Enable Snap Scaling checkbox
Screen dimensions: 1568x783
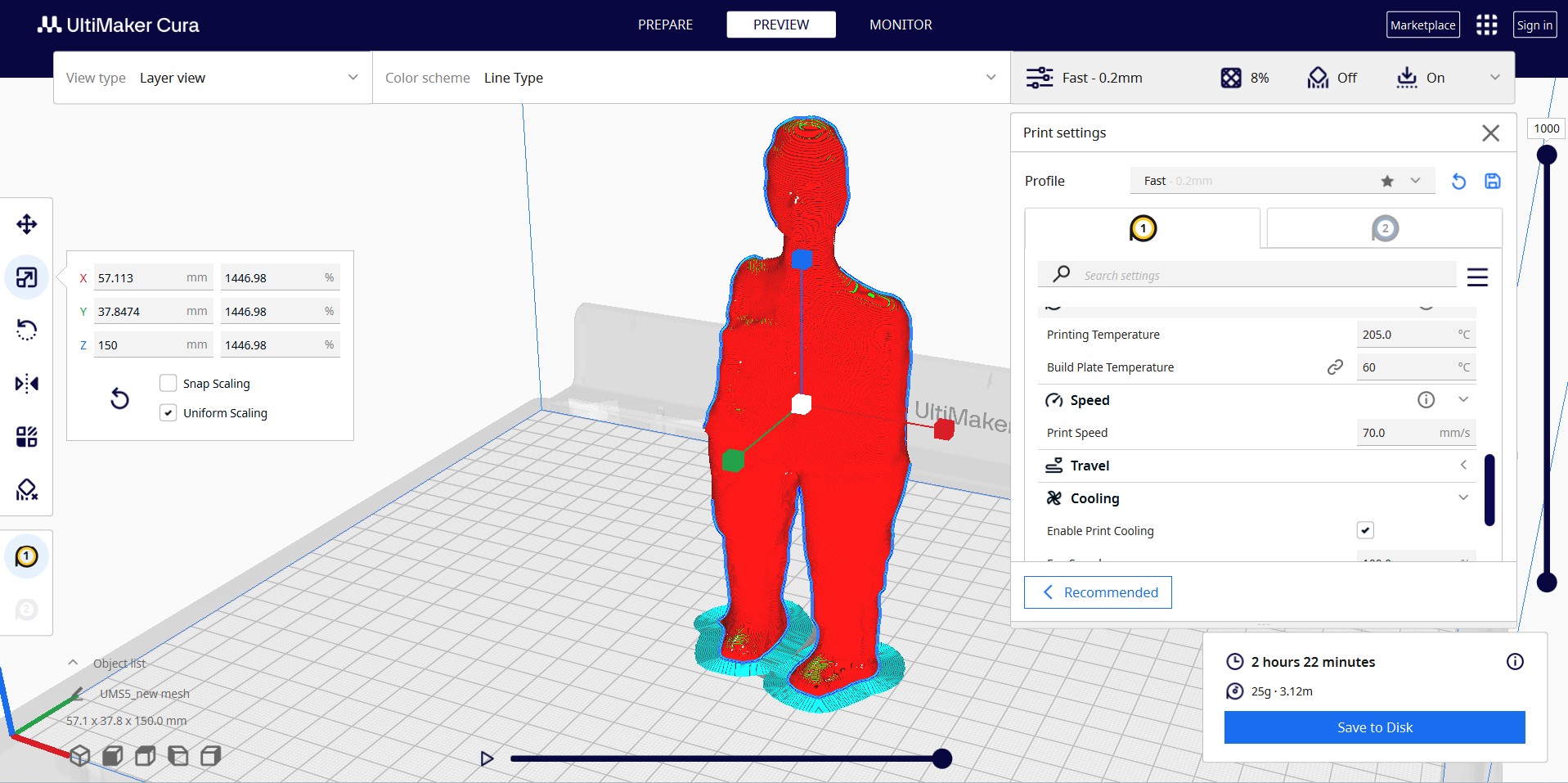[168, 383]
